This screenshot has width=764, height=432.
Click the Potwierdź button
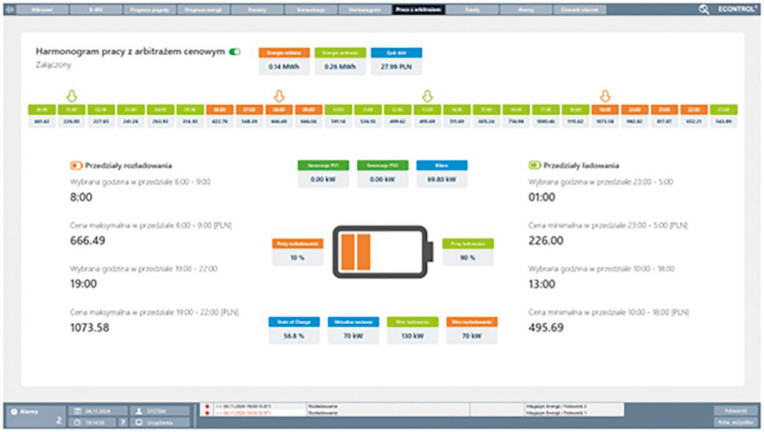pyautogui.click(x=735, y=411)
